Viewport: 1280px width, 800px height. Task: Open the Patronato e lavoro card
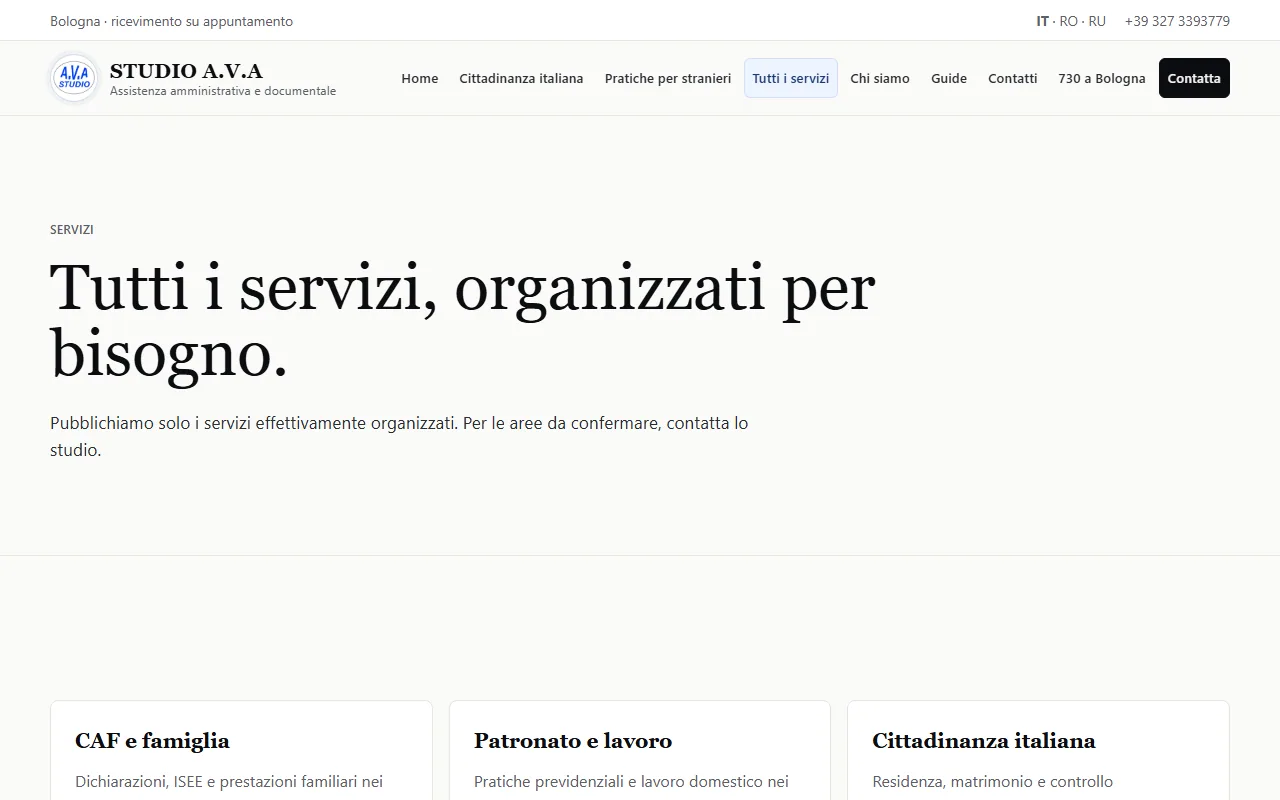[x=640, y=750]
